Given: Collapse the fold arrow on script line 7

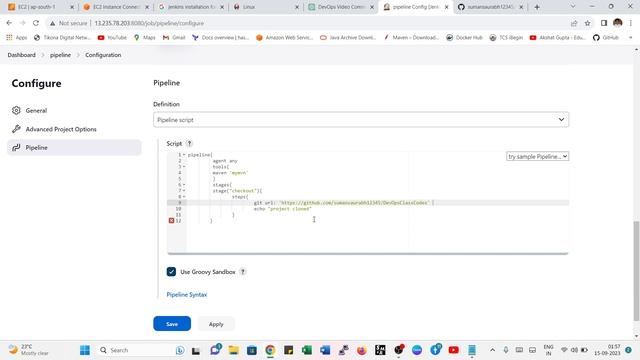Looking at the screenshot, I should [184, 191].
